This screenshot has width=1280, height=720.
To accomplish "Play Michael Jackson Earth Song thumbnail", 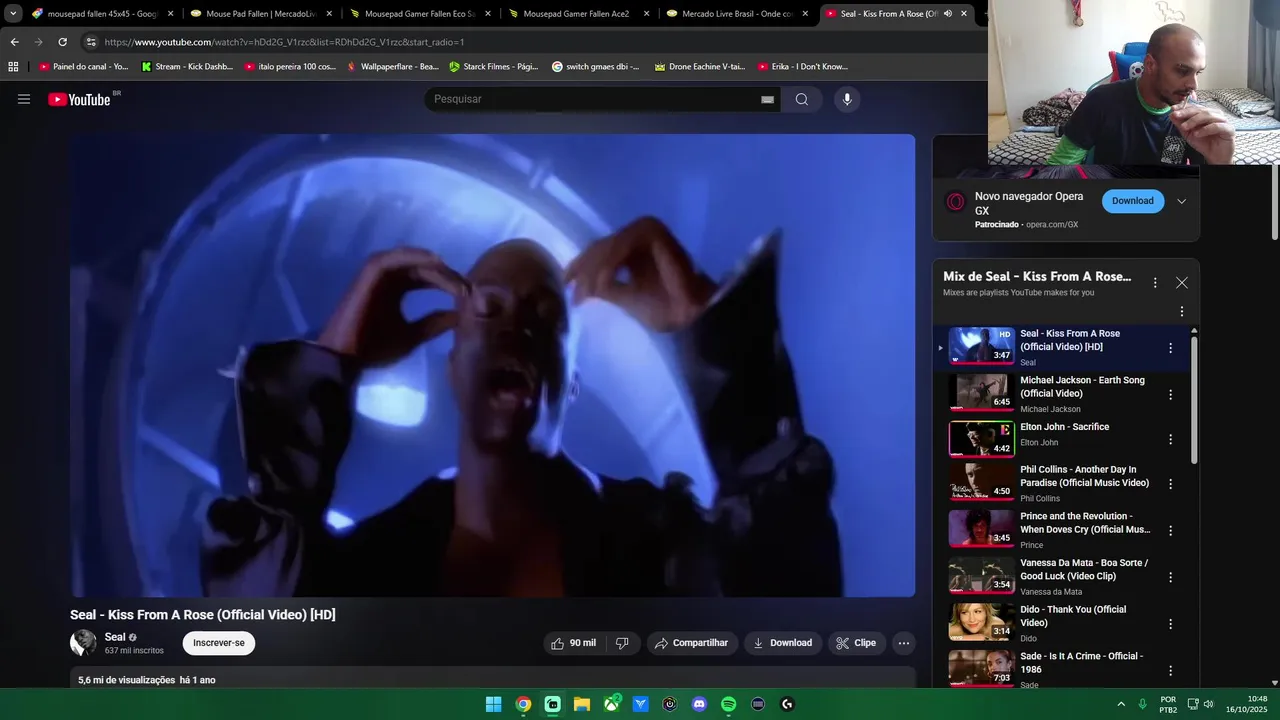I will (x=981, y=391).
